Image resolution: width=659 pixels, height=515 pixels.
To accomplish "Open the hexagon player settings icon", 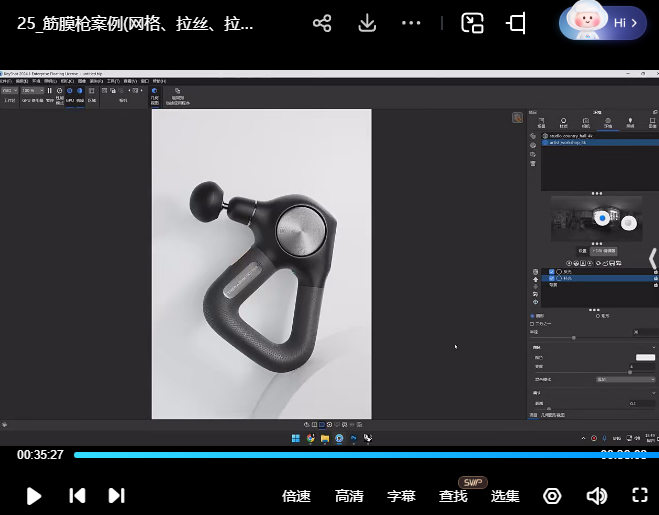I will (x=552, y=495).
